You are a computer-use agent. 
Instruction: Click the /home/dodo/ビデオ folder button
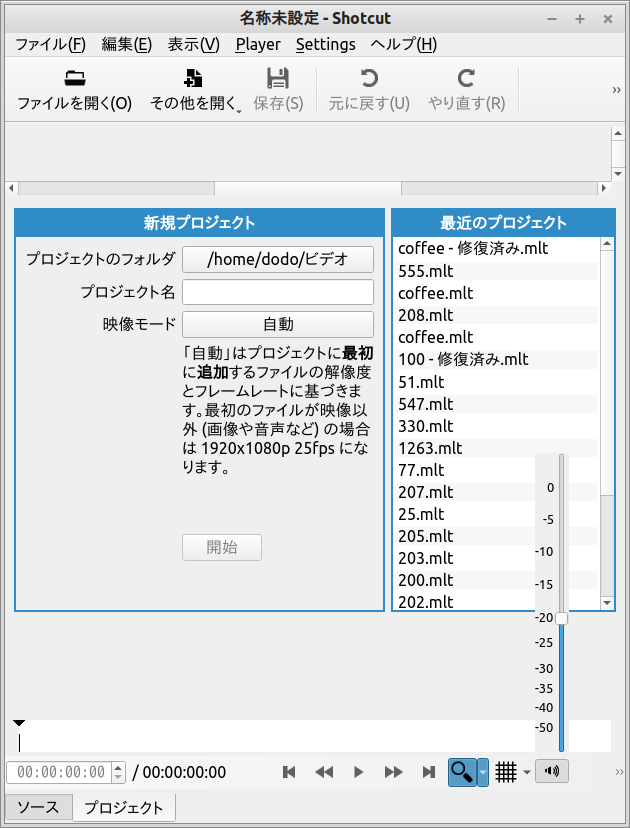pos(277,259)
